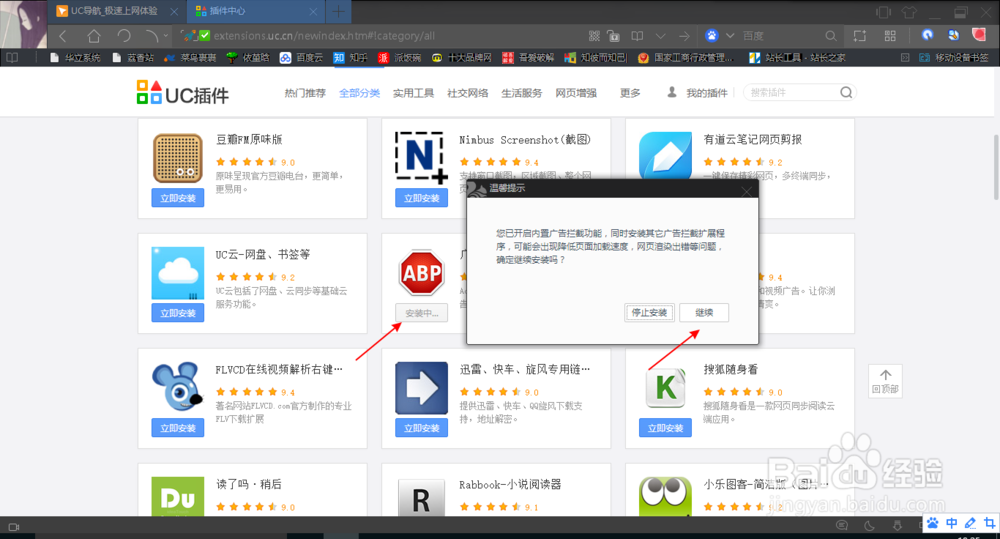Screen dimensions: 1000x539
Task: Switch to the 插件中心 tab
Action: click(255, 11)
